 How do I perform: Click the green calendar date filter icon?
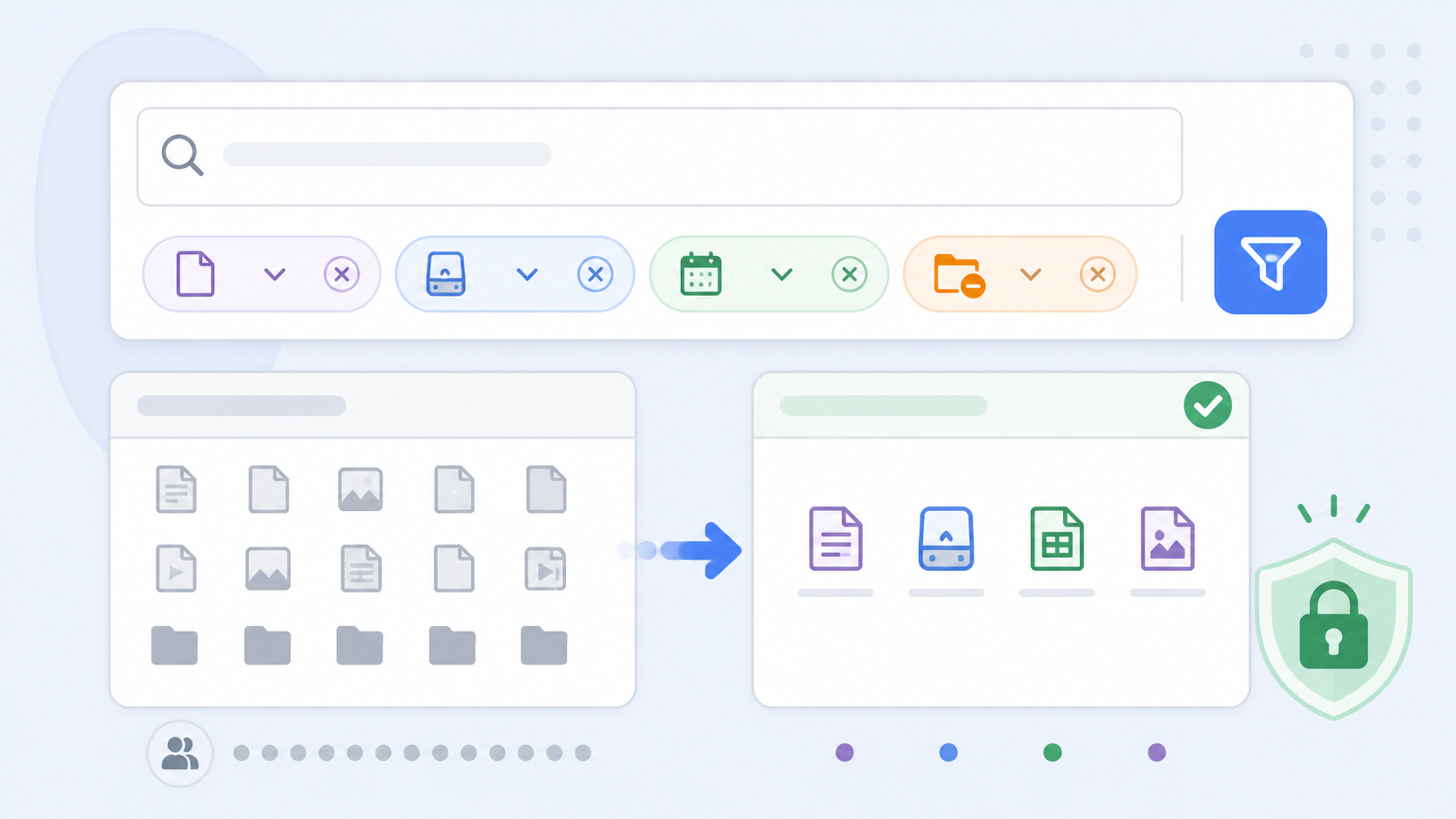pyautogui.click(x=701, y=274)
